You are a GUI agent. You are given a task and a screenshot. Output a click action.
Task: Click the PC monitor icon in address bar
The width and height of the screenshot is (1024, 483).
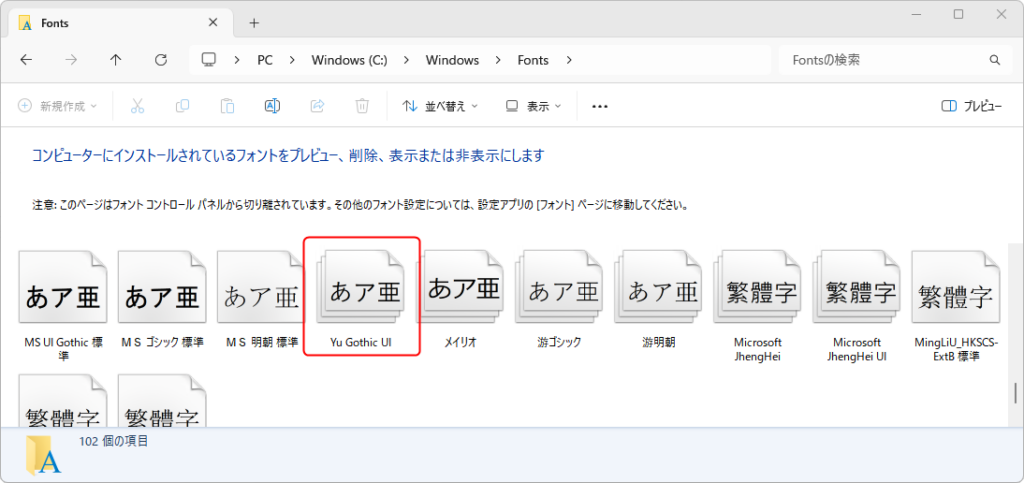point(209,60)
